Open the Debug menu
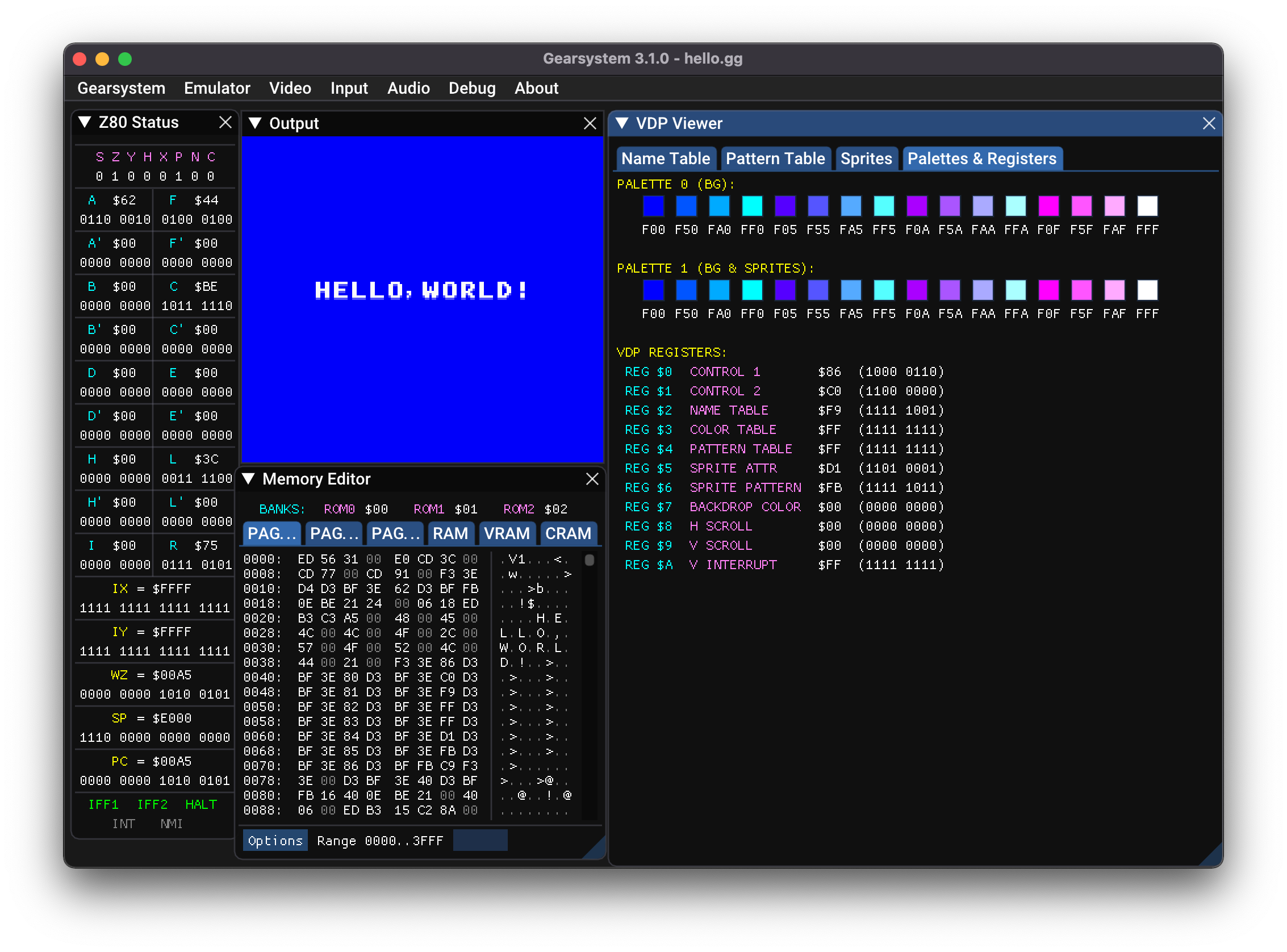 [472, 88]
